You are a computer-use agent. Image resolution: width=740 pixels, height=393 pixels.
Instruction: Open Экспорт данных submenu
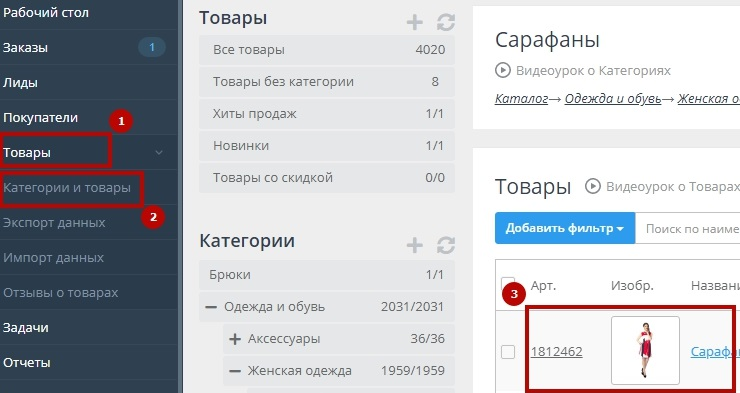click(54, 222)
